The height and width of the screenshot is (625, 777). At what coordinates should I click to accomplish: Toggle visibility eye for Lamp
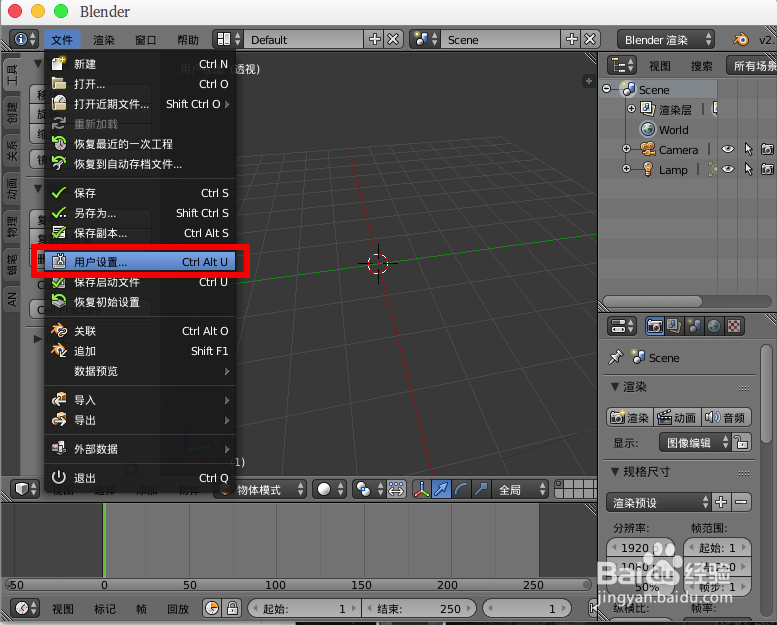pyautogui.click(x=727, y=169)
